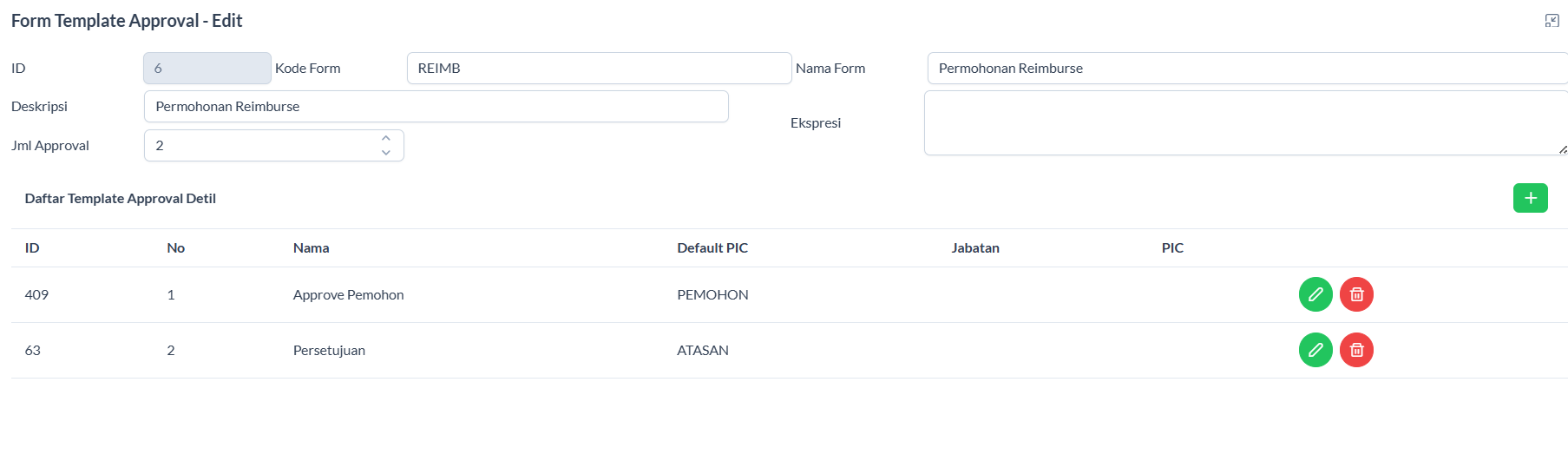The image size is (1568, 461).
Task: Click the Nama column header
Action: click(x=311, y=248)
